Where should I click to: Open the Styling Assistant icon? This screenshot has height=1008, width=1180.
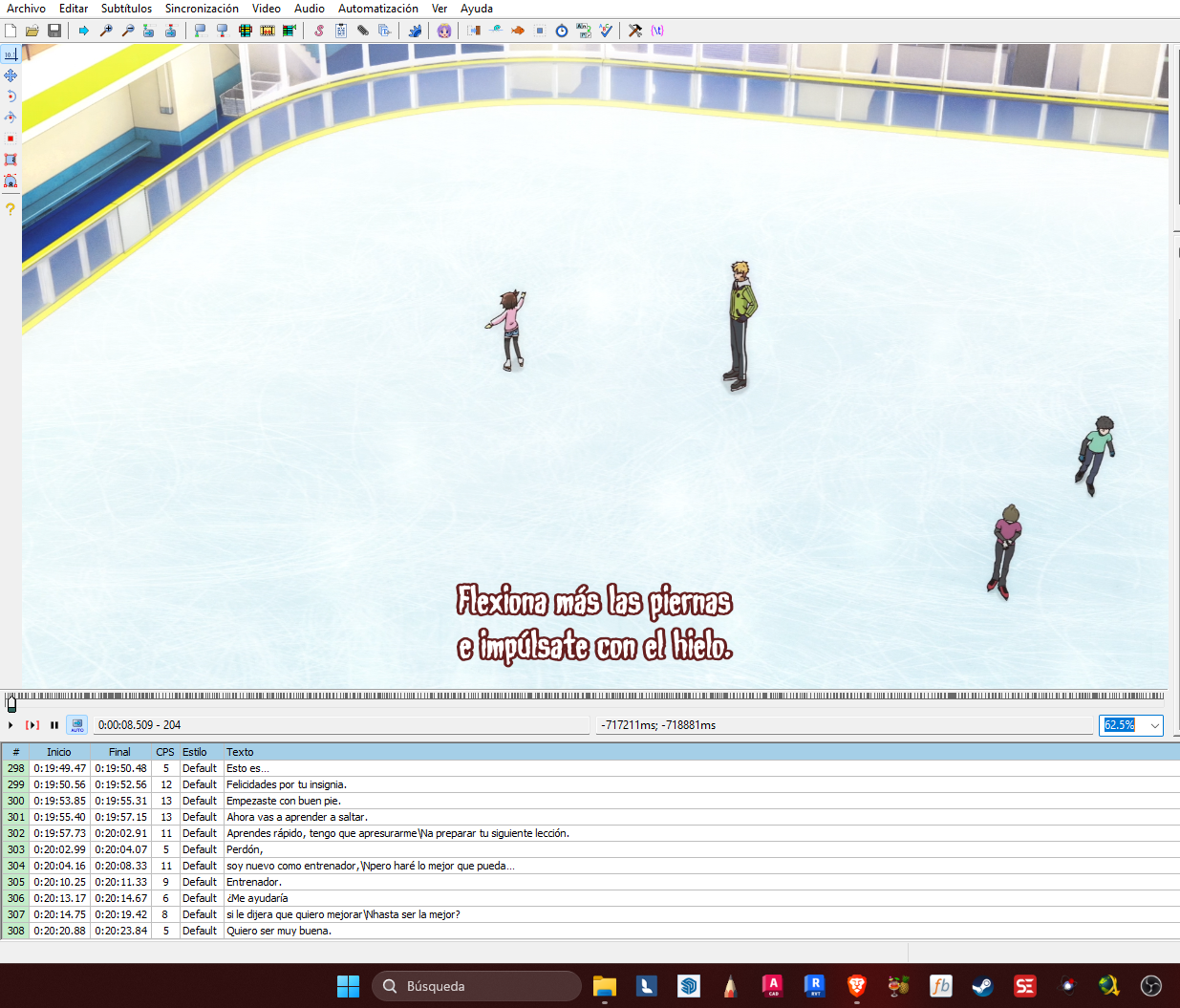point(496,31)
